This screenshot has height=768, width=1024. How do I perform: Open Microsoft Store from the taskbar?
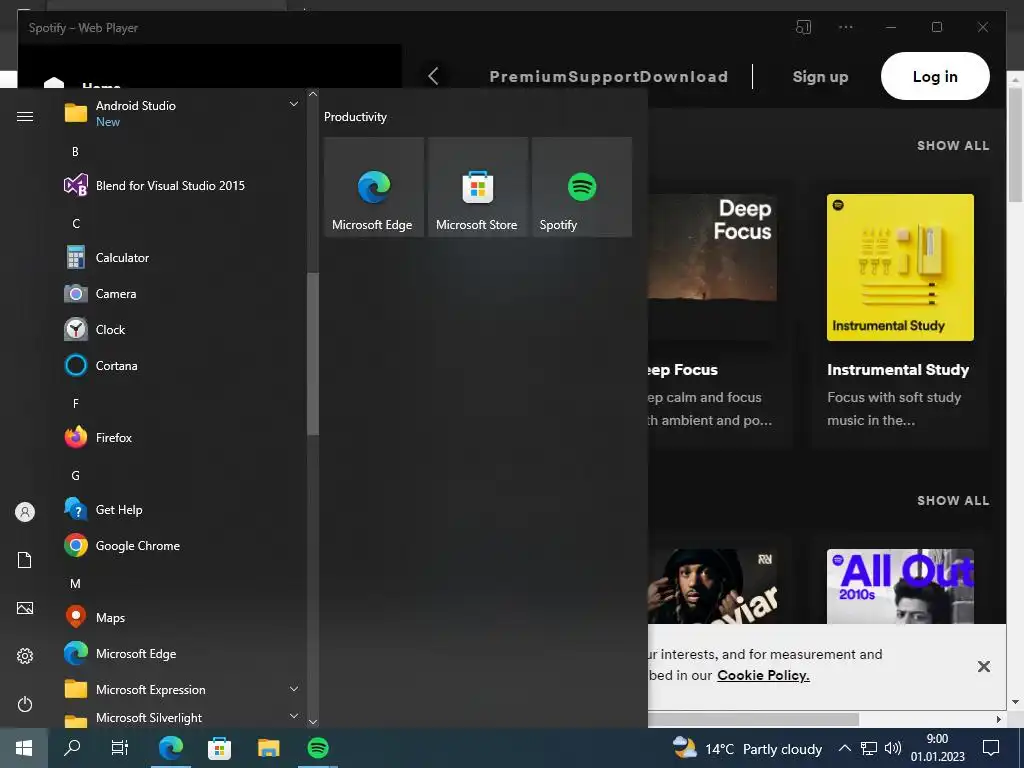click(x=219, y=748)
